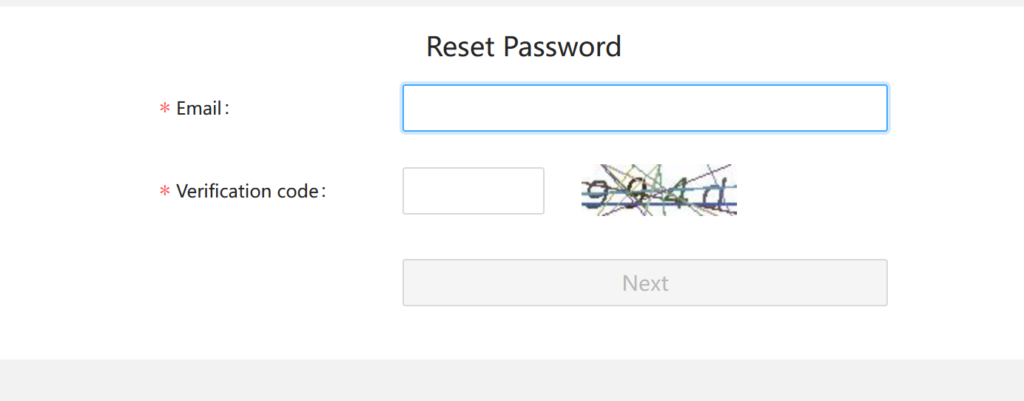
Task: Refresh the captcha image
Action: coord(659,190)
